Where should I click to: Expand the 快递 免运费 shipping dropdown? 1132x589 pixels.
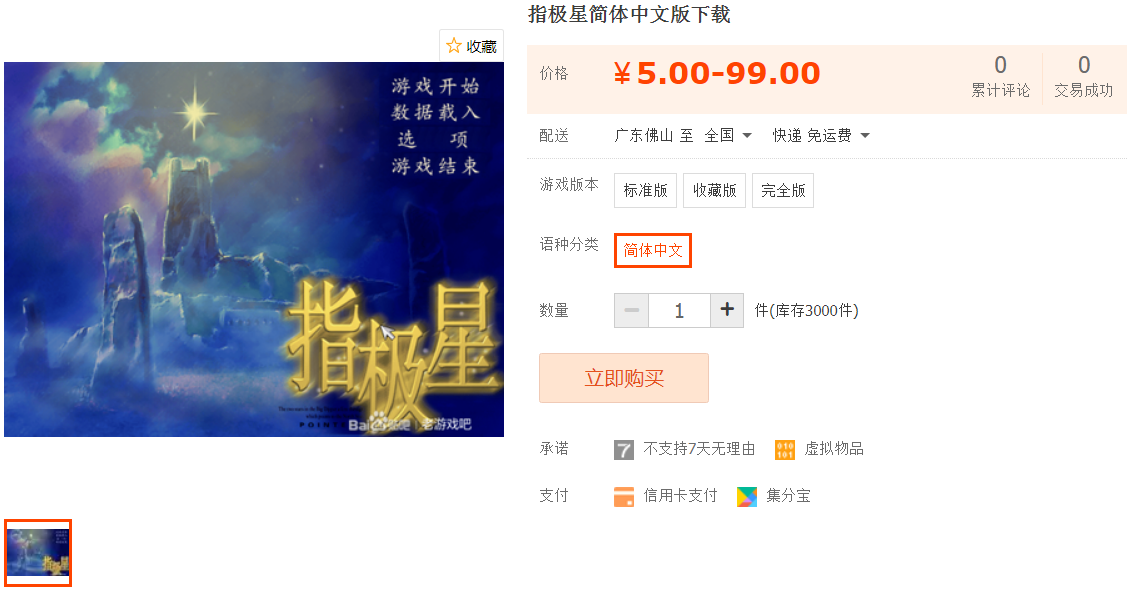click(x=821, y=136)
